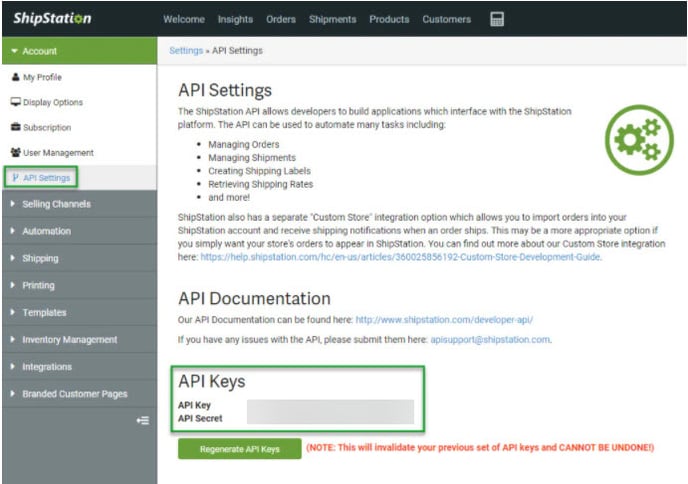Image resolution: width=688 pixels, height=484 pixels.
Task: Click the Creating Shipping Labels bullet
Action: 259,171
